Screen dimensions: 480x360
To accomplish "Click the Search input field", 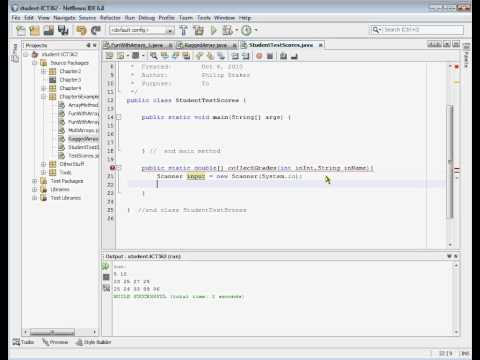I will click(422, 30).
